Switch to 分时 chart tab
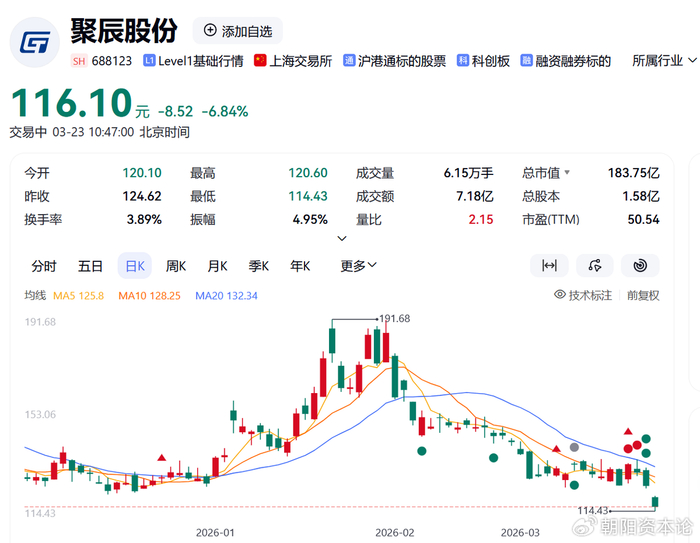 point(44,266)
